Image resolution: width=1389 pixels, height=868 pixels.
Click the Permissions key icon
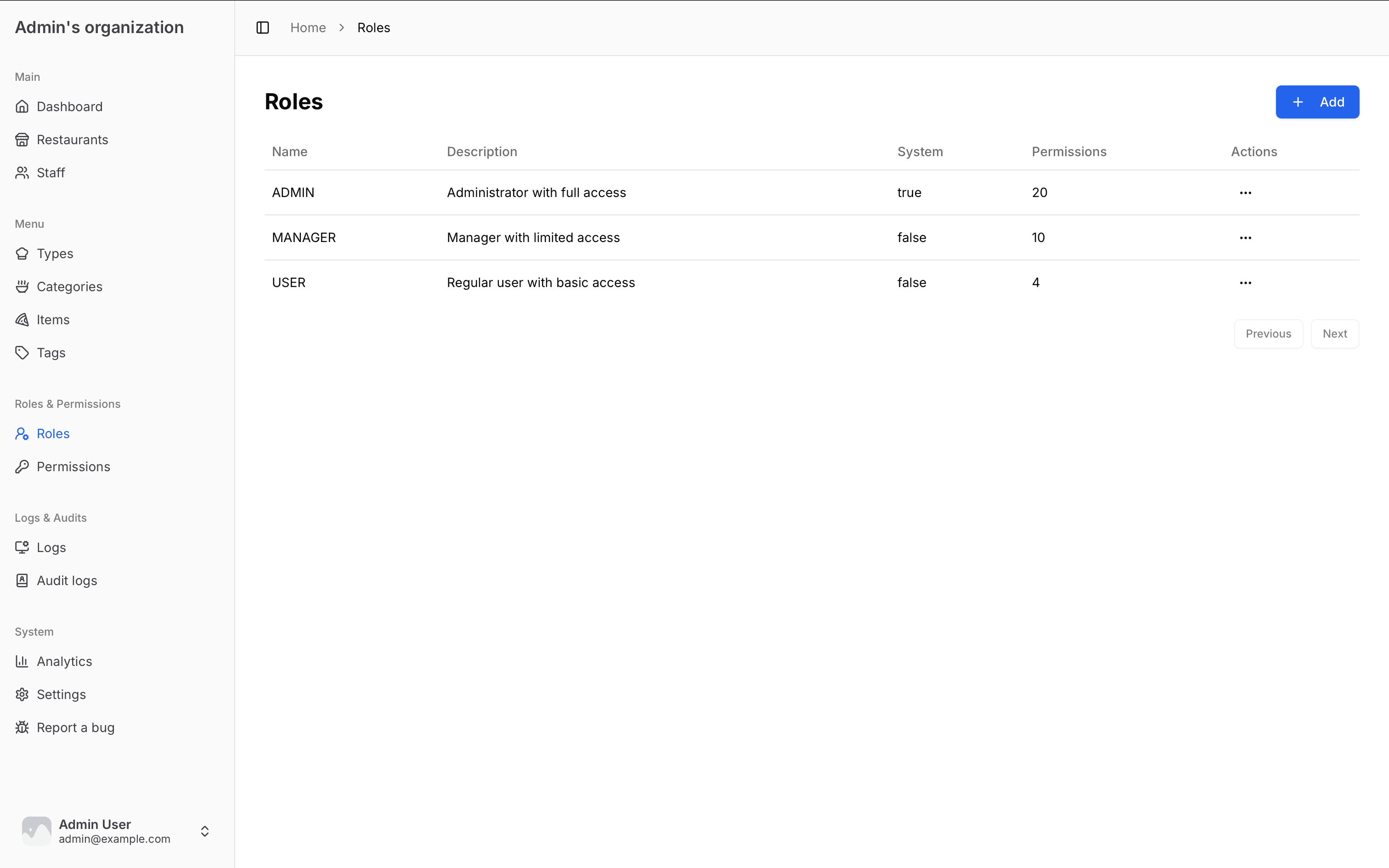coord(22,467)
